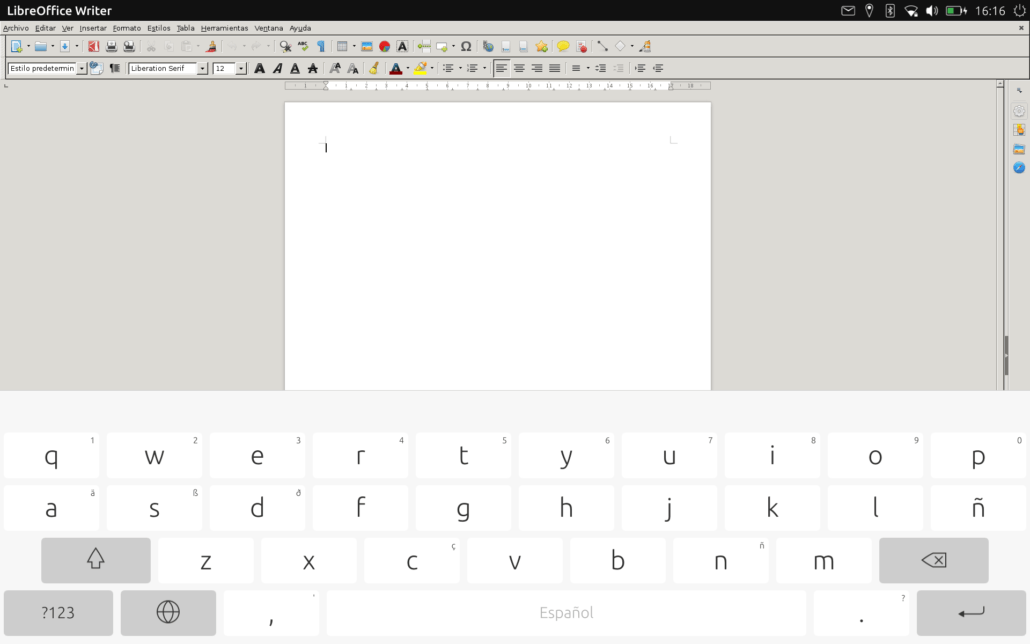The width and height of the screenshot is (1030, 644).
Task: Click the Print icon
Action: click(x=111, y=46)
